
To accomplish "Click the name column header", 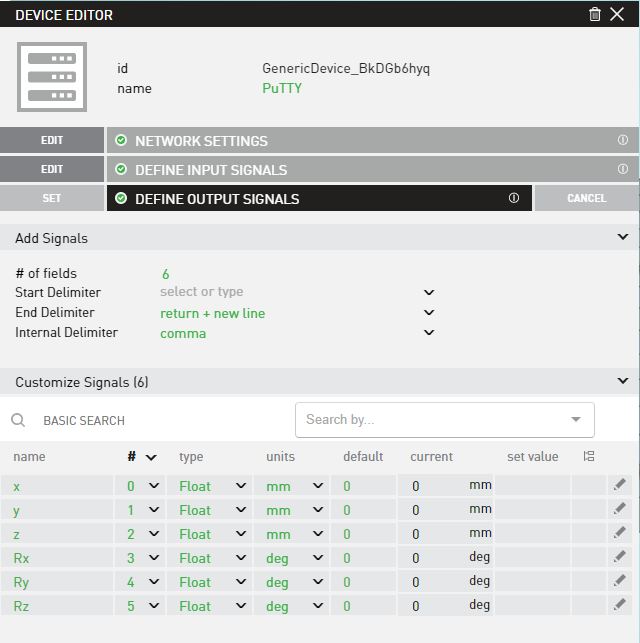I will (29, 456).
